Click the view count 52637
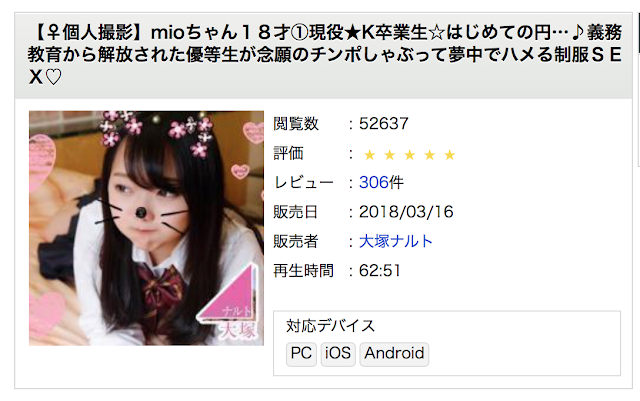 (384, 123)
